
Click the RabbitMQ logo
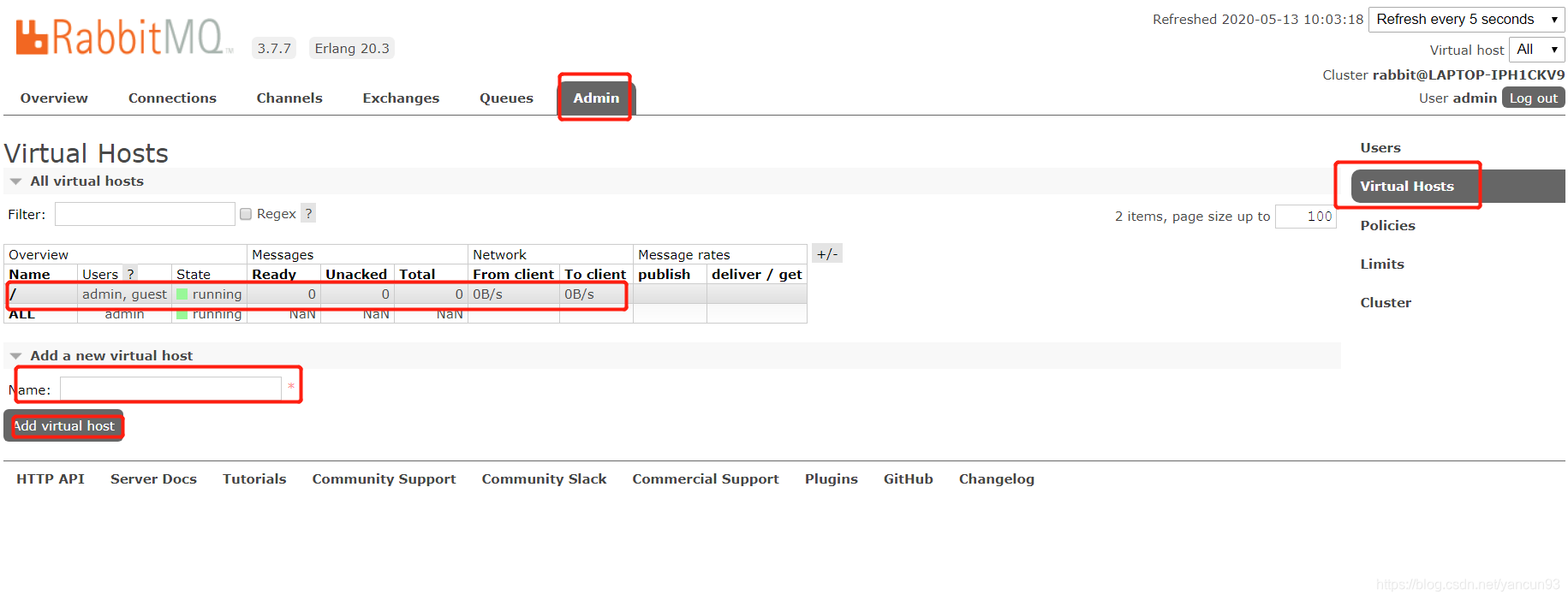pyautogui.click(x=124, y=38)
